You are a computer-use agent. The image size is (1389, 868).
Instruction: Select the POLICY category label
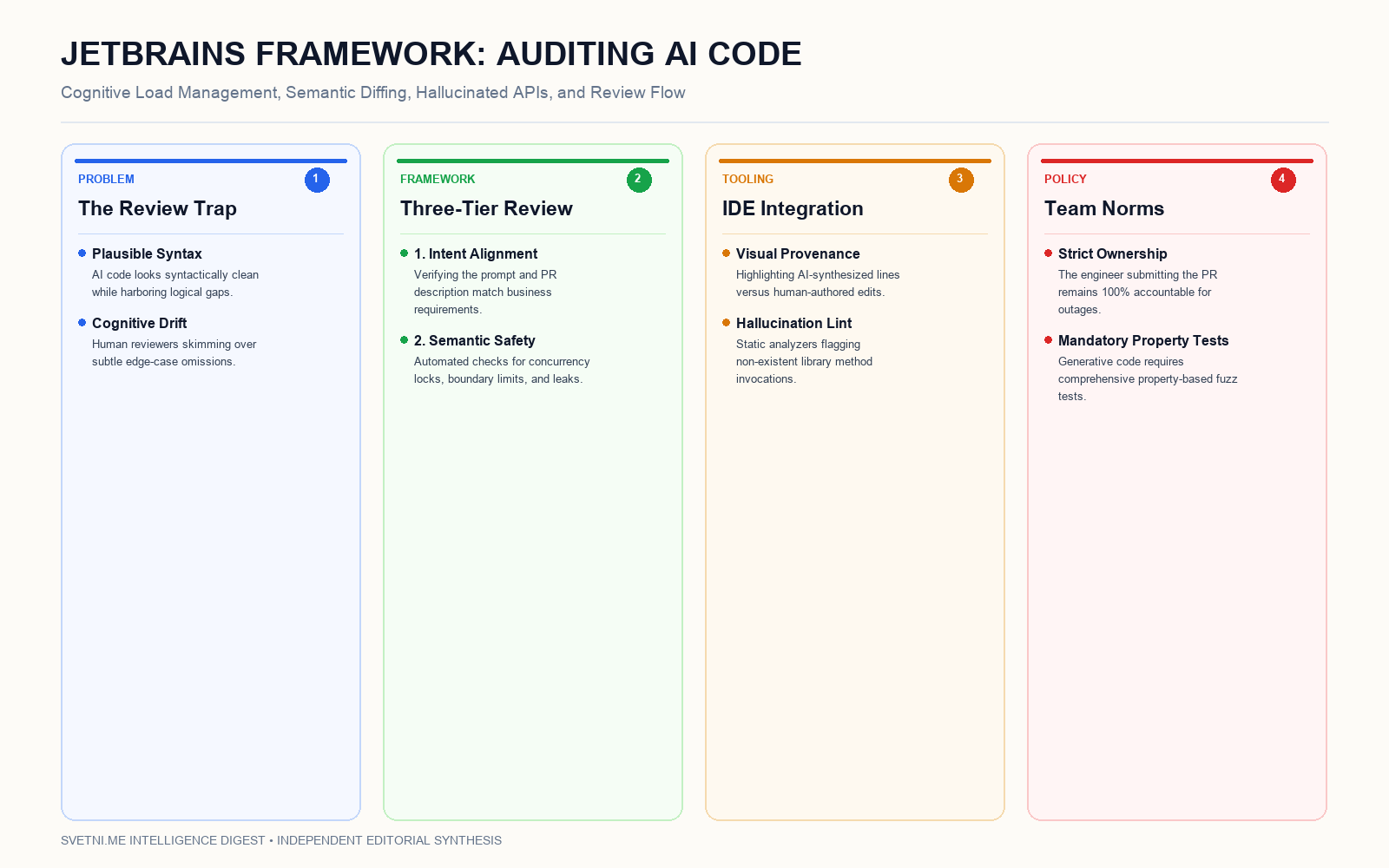(1065, 179)
